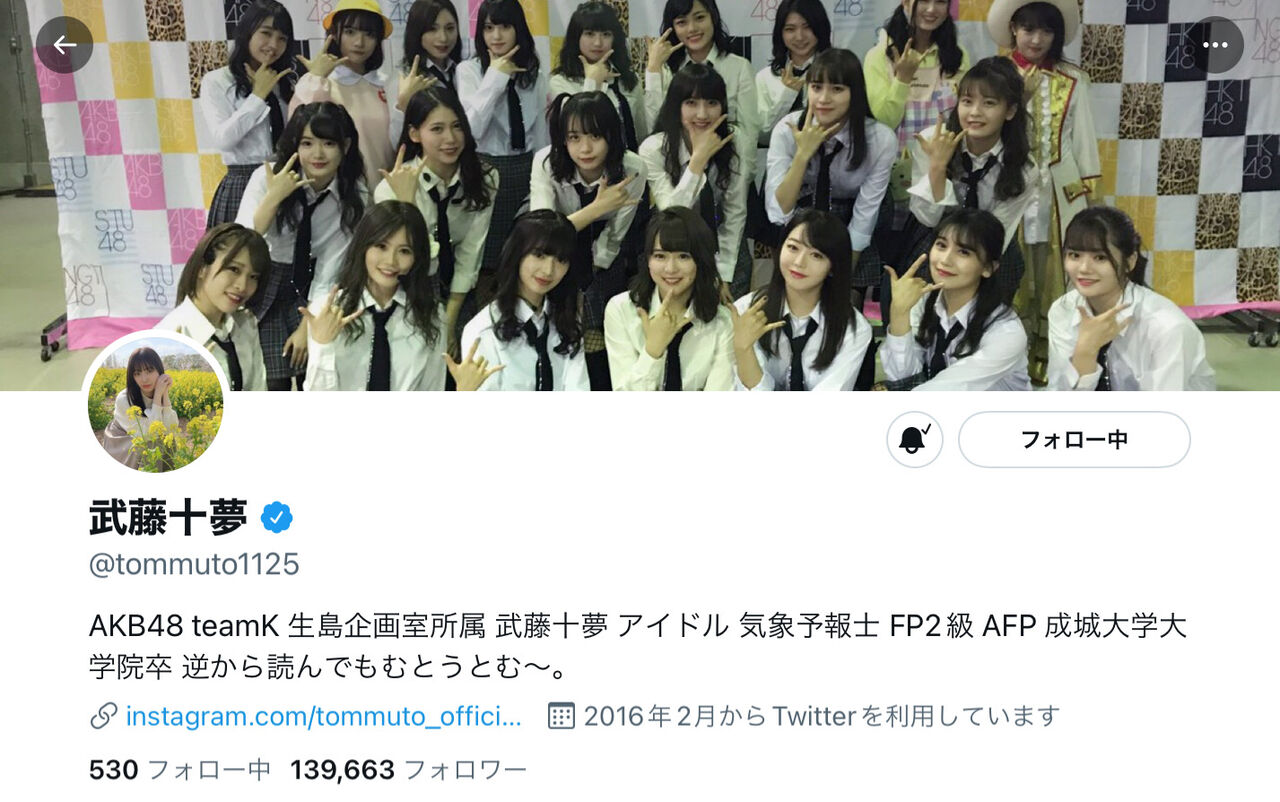Viewport: 1280px width, 802px height.
Task: Click the bio line starting AKB48 teamK
Action: click(x=638, y=627)
